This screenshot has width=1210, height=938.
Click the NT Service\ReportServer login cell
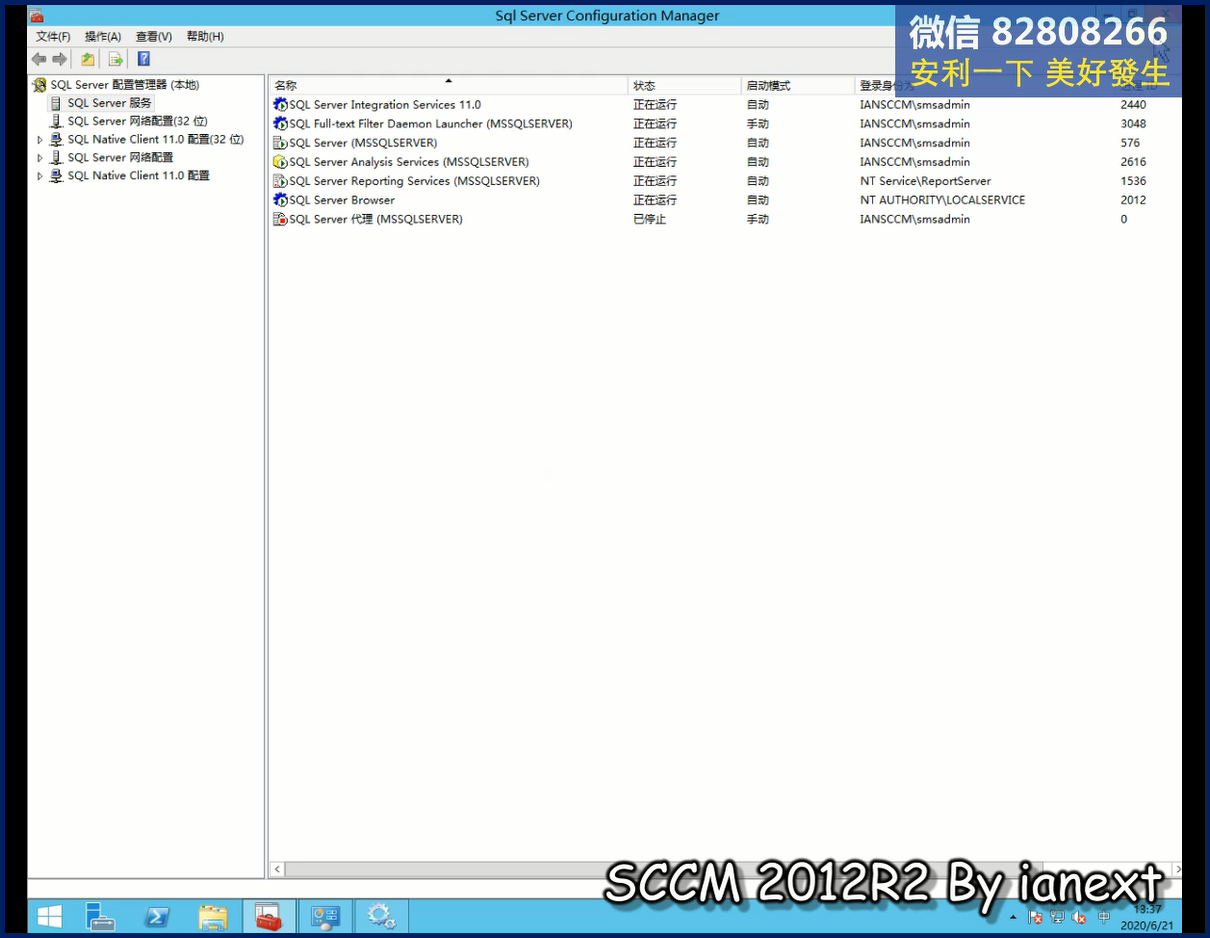tap(925, 181)
